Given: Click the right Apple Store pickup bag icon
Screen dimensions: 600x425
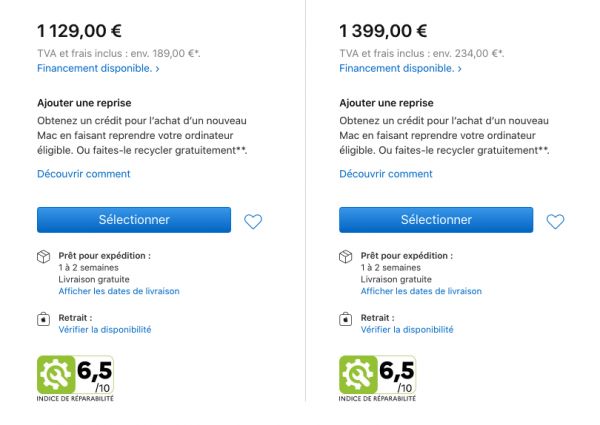Looking at the screenshot, I should 345,320.
